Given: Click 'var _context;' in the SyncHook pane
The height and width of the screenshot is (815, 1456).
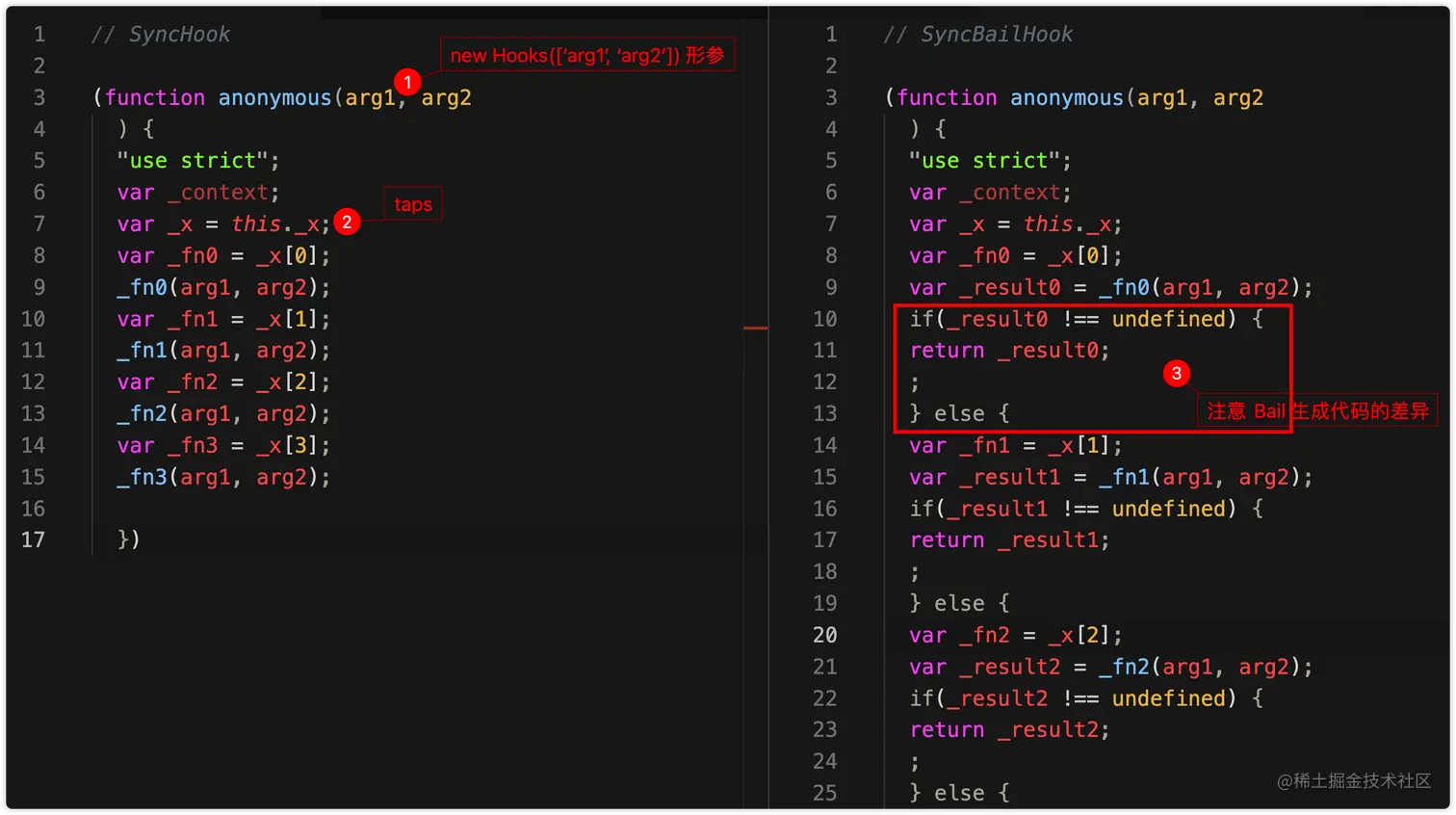Looking at the screenshot, I should pyautogui.click(x=198, y=193).
